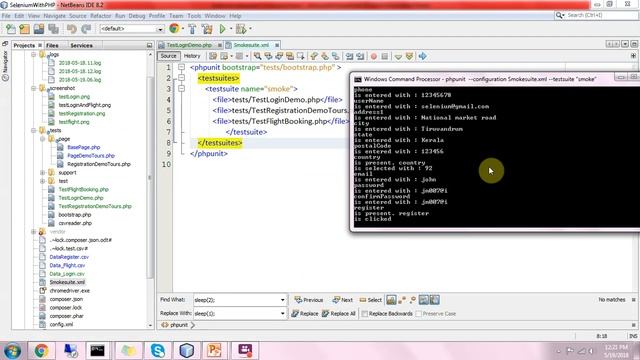Toggle the Wrap Around find option
Screen dimensions: 640x360
click(435, 300)
